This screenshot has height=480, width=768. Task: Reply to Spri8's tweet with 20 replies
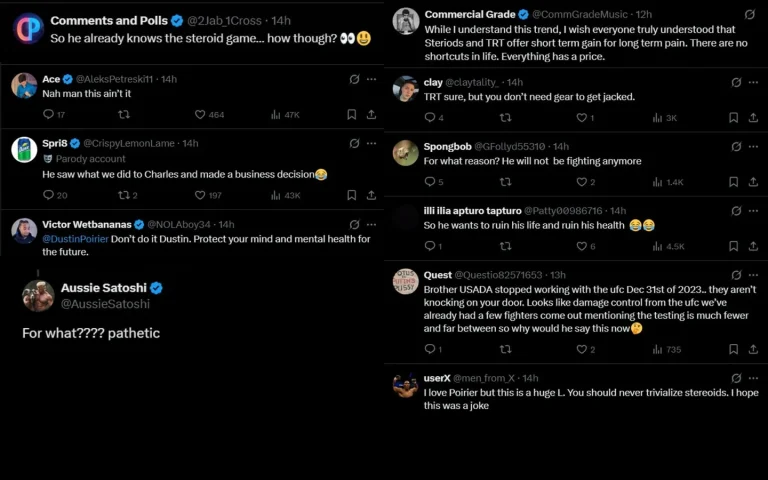(x=48, y=195)
